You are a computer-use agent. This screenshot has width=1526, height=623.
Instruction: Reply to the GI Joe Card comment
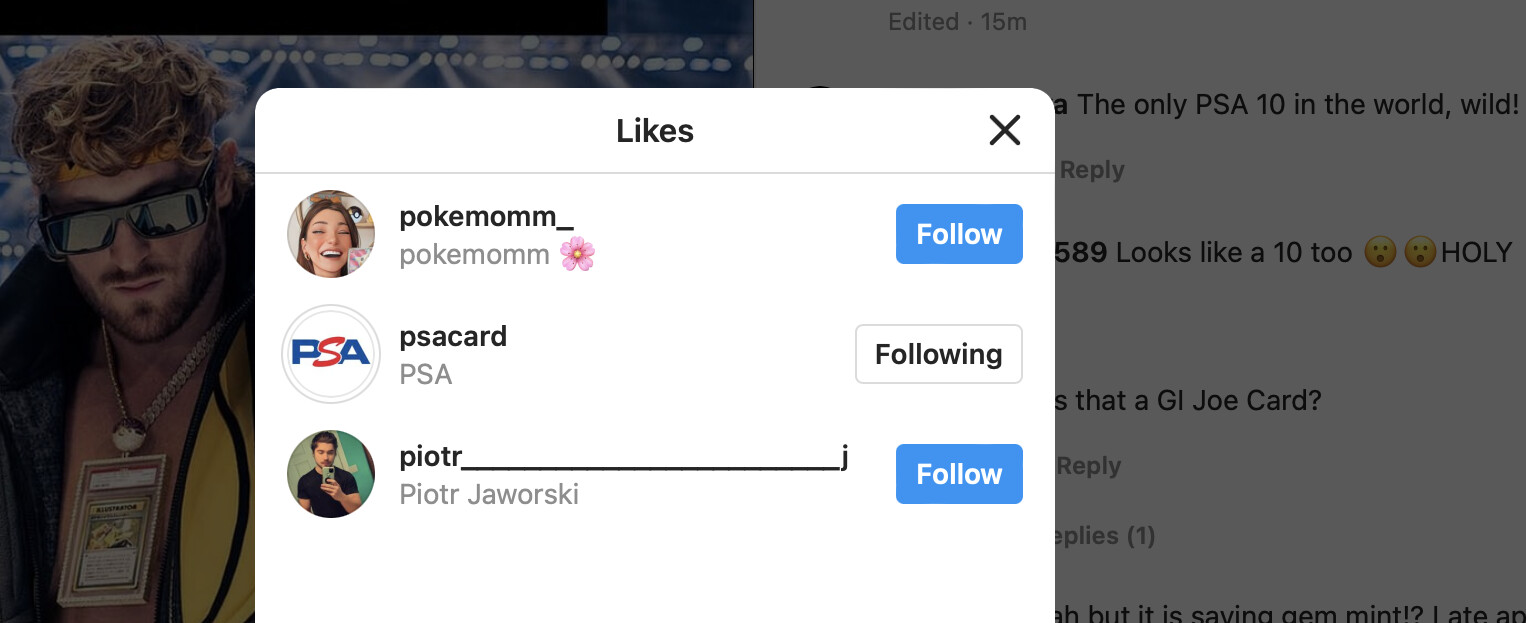[1089, 466]
